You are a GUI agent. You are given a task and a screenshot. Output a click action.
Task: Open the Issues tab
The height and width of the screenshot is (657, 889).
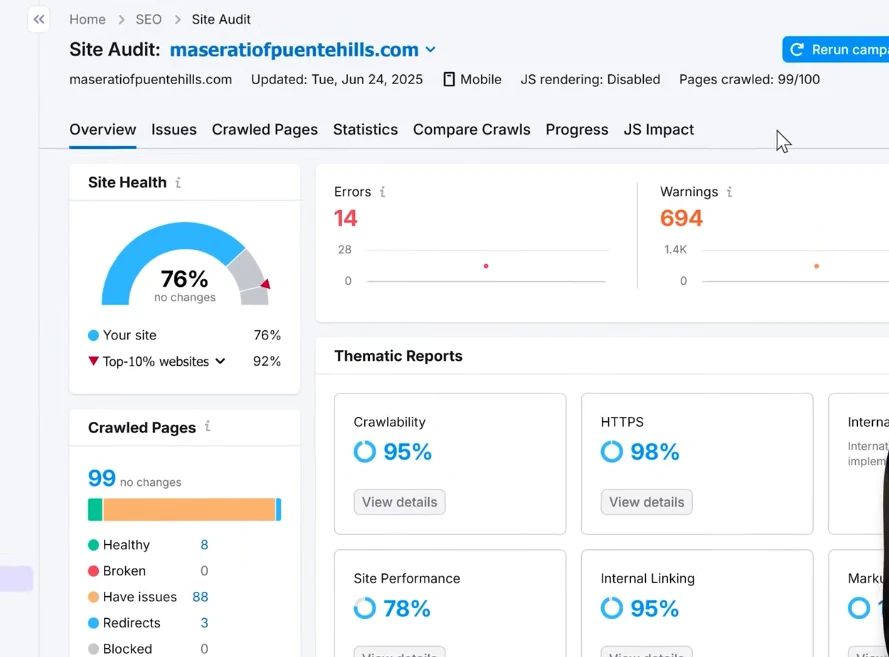click(174, 129)
